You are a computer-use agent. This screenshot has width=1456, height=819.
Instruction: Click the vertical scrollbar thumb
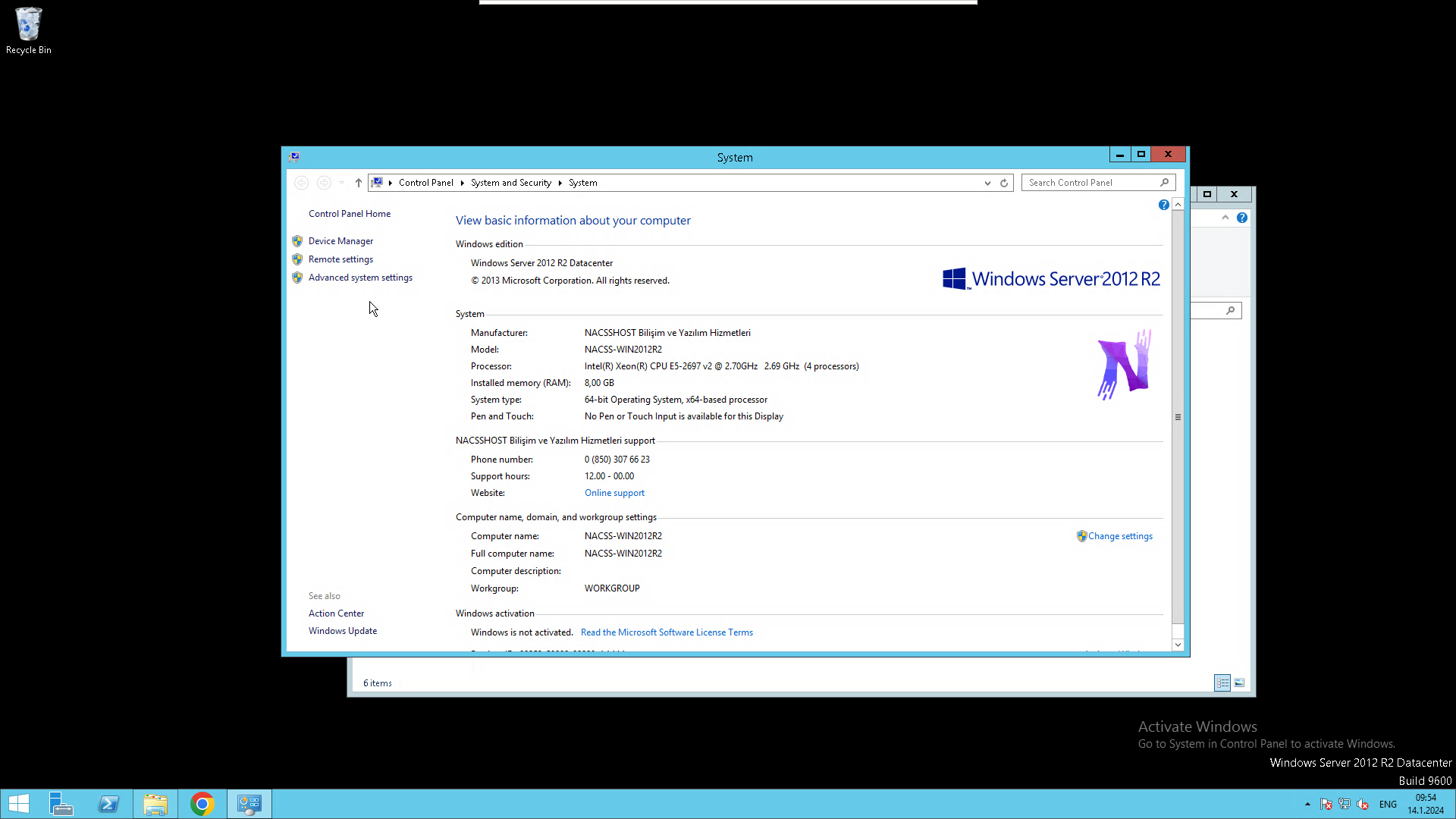[x=1178, y=416]
